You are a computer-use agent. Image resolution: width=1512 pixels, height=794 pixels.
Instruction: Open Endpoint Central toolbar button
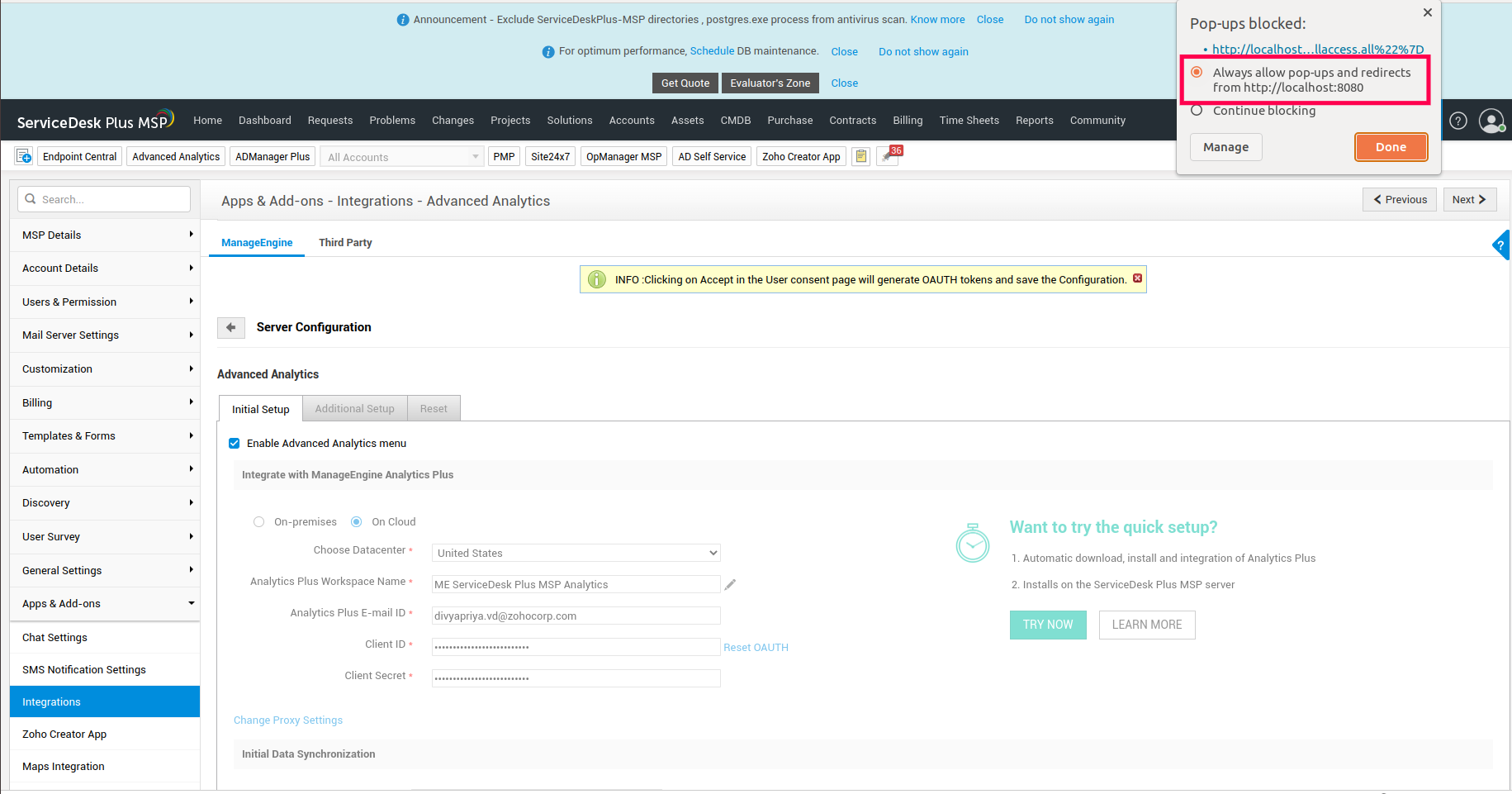point(80,157)
